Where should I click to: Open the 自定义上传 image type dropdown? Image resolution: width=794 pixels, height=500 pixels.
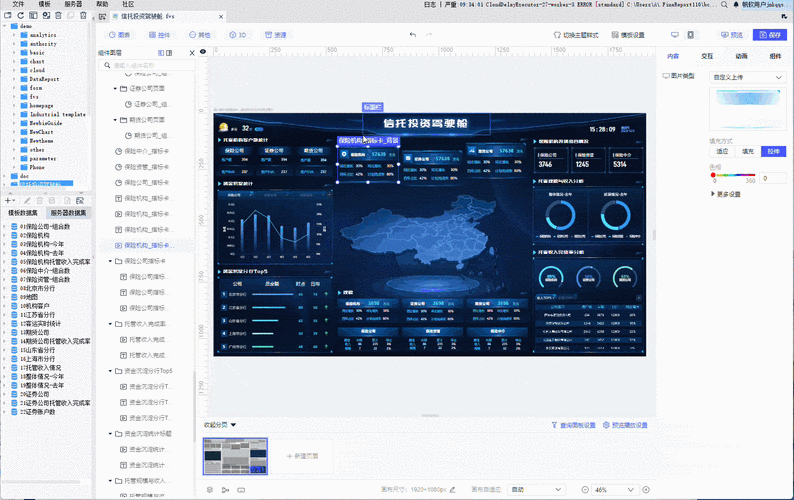pos(747,77)
